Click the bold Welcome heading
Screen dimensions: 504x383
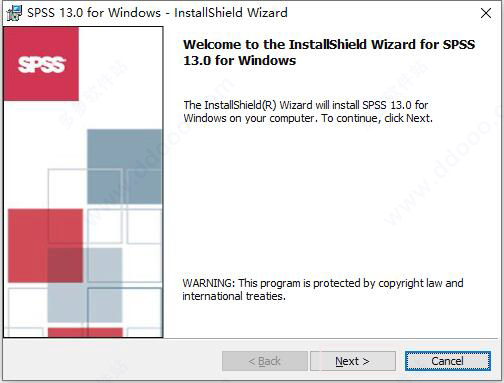329,52
